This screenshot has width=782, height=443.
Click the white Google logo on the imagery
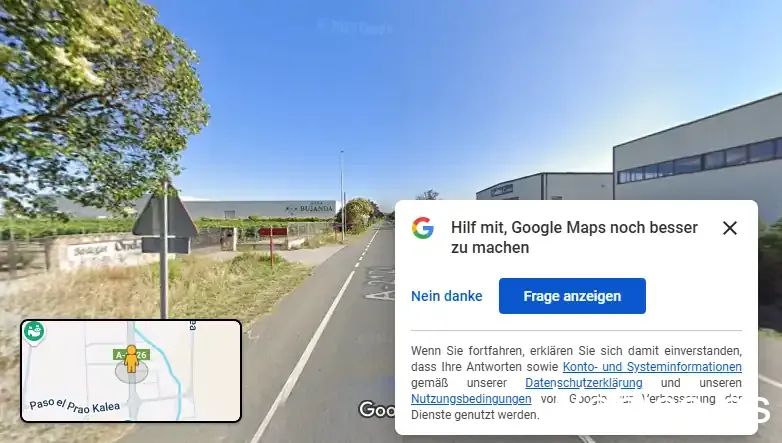pos(377,410)
